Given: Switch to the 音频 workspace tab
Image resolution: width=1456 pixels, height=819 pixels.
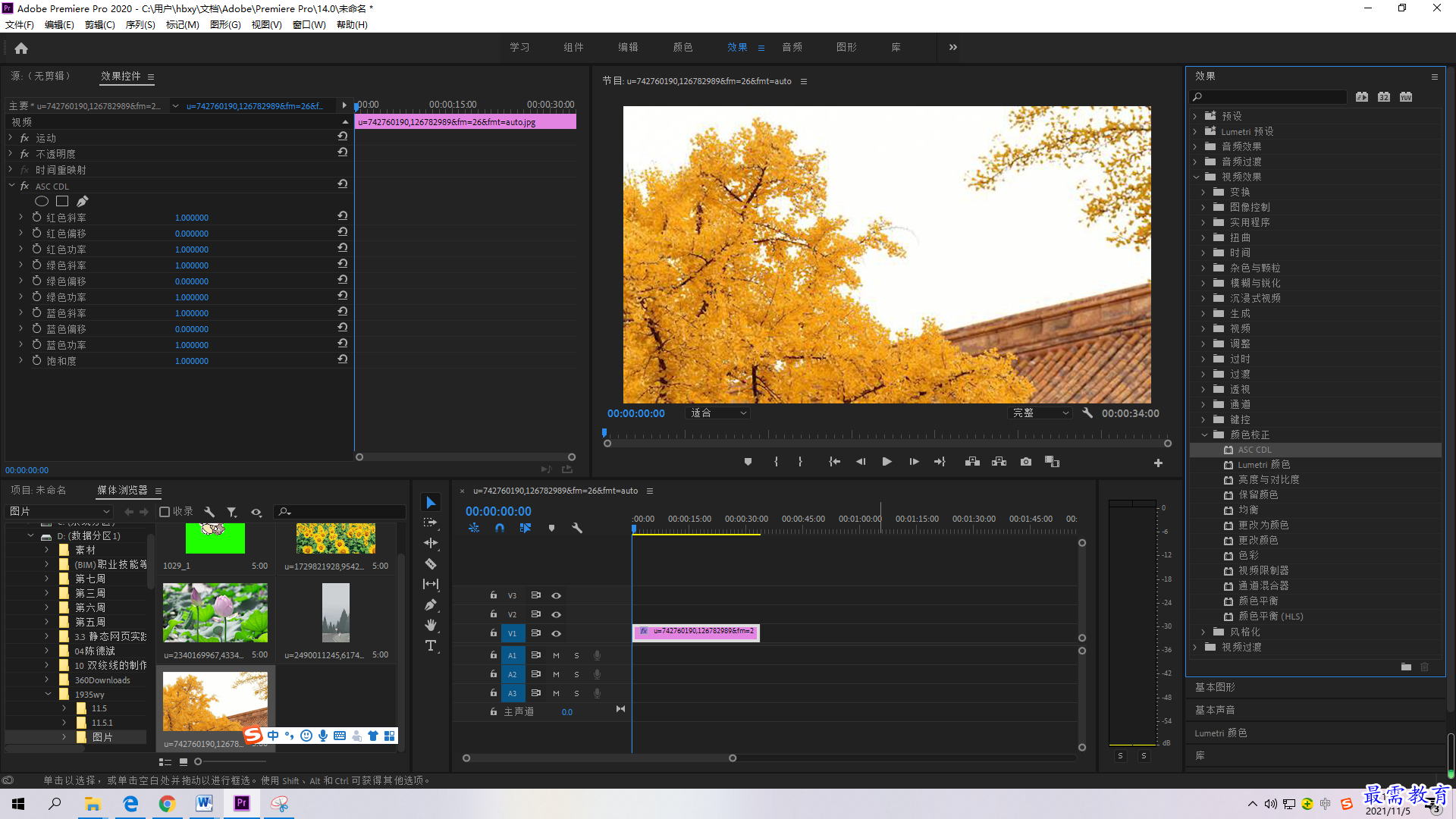Looking at the screenshot, I should tap(792, 47).
